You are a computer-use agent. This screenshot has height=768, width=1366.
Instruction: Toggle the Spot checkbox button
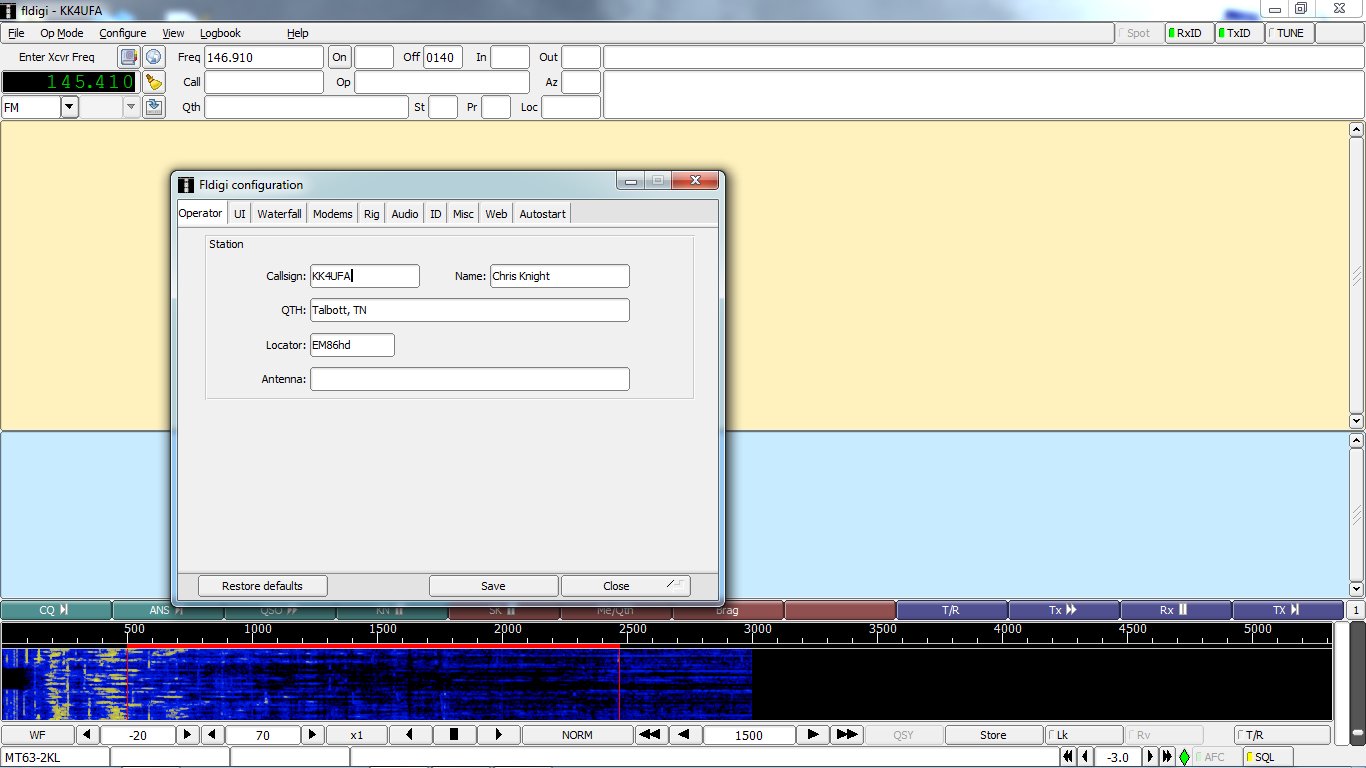click(x=1138, y=33)
